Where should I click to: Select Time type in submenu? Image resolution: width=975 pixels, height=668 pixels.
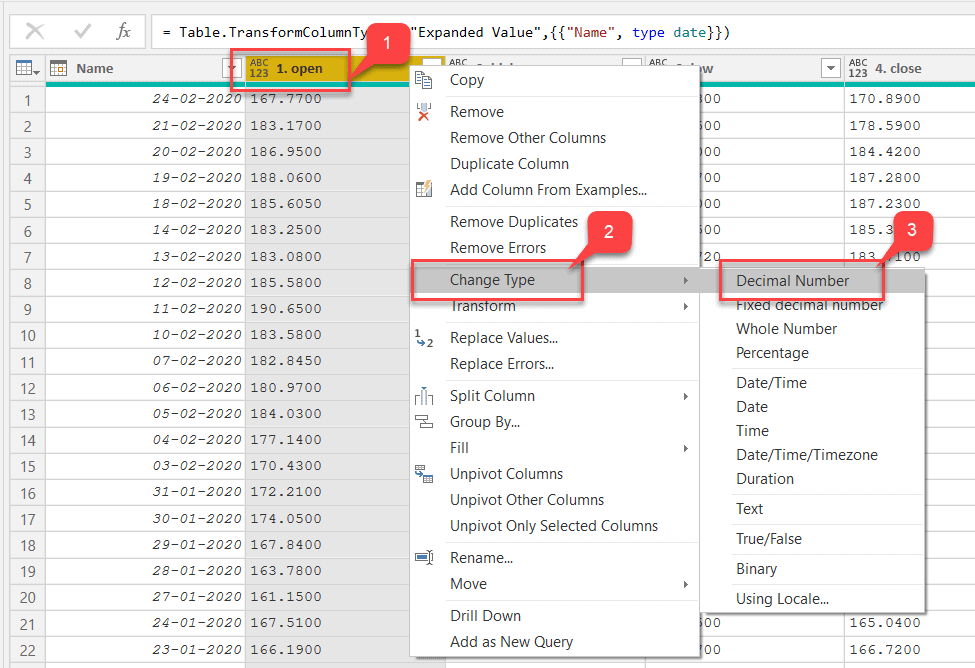click(x=752, y=431)
